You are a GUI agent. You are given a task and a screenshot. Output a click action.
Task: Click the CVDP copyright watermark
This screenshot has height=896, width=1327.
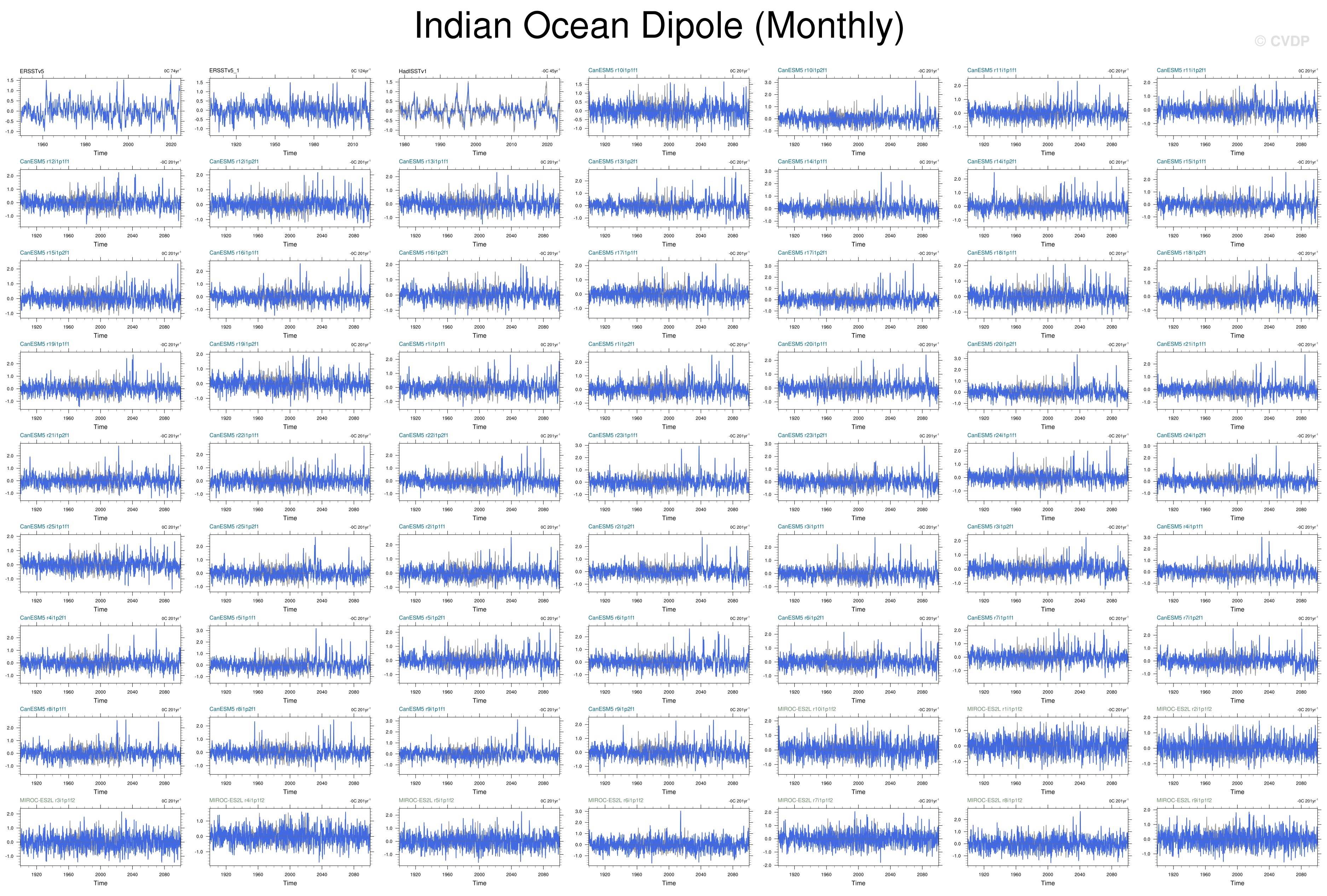click(x=1281, y=41)
